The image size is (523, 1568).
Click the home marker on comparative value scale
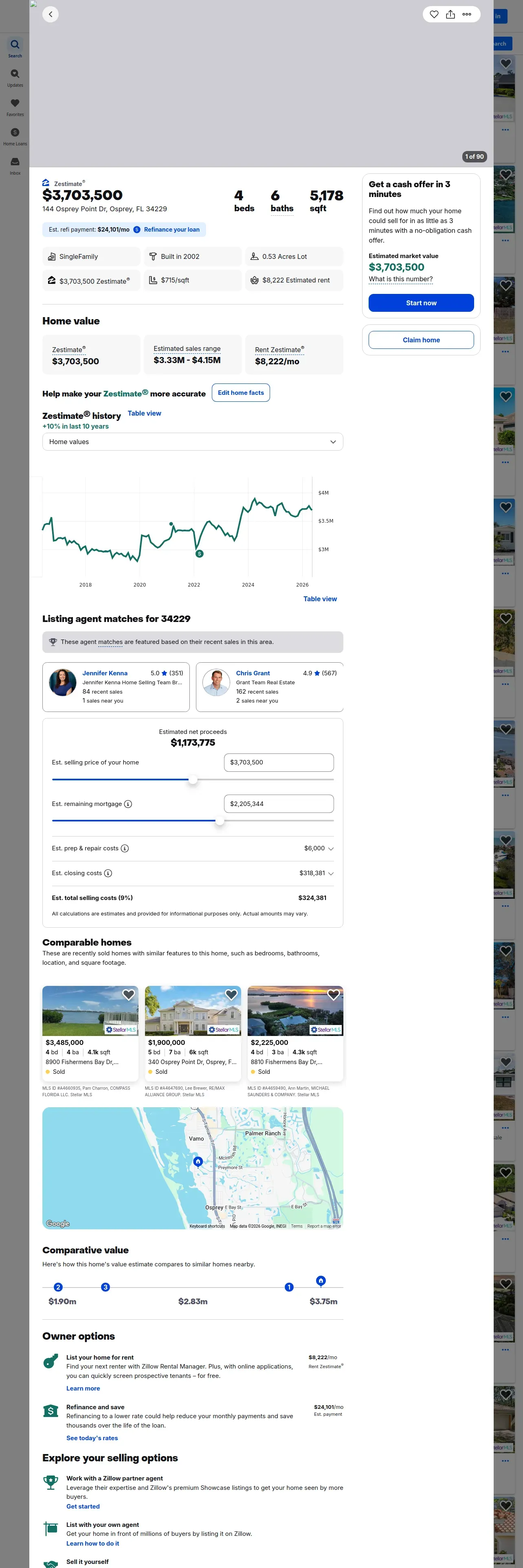coord(321,1281)
